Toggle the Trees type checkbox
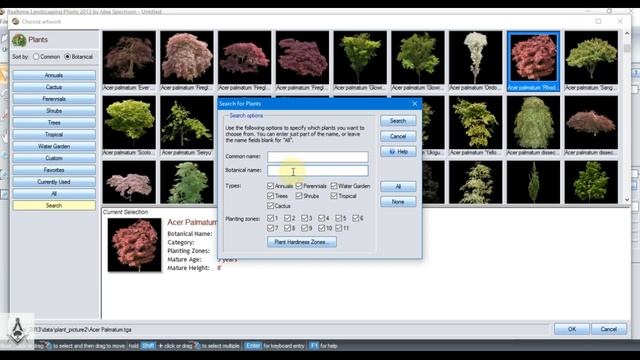The image size is (640, 360). [x=270, y=196]
